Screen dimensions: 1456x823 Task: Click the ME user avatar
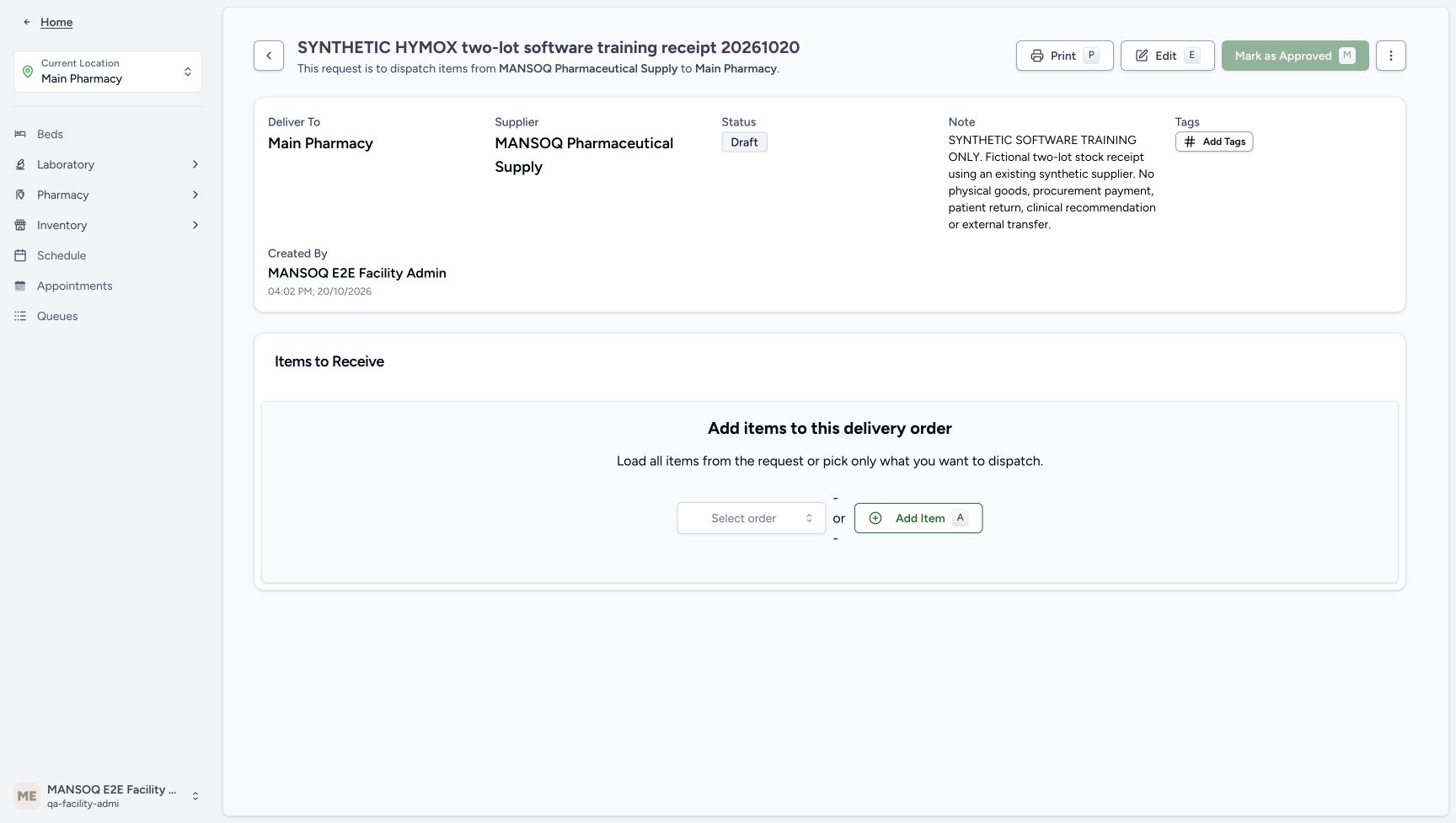click(27, 796)
